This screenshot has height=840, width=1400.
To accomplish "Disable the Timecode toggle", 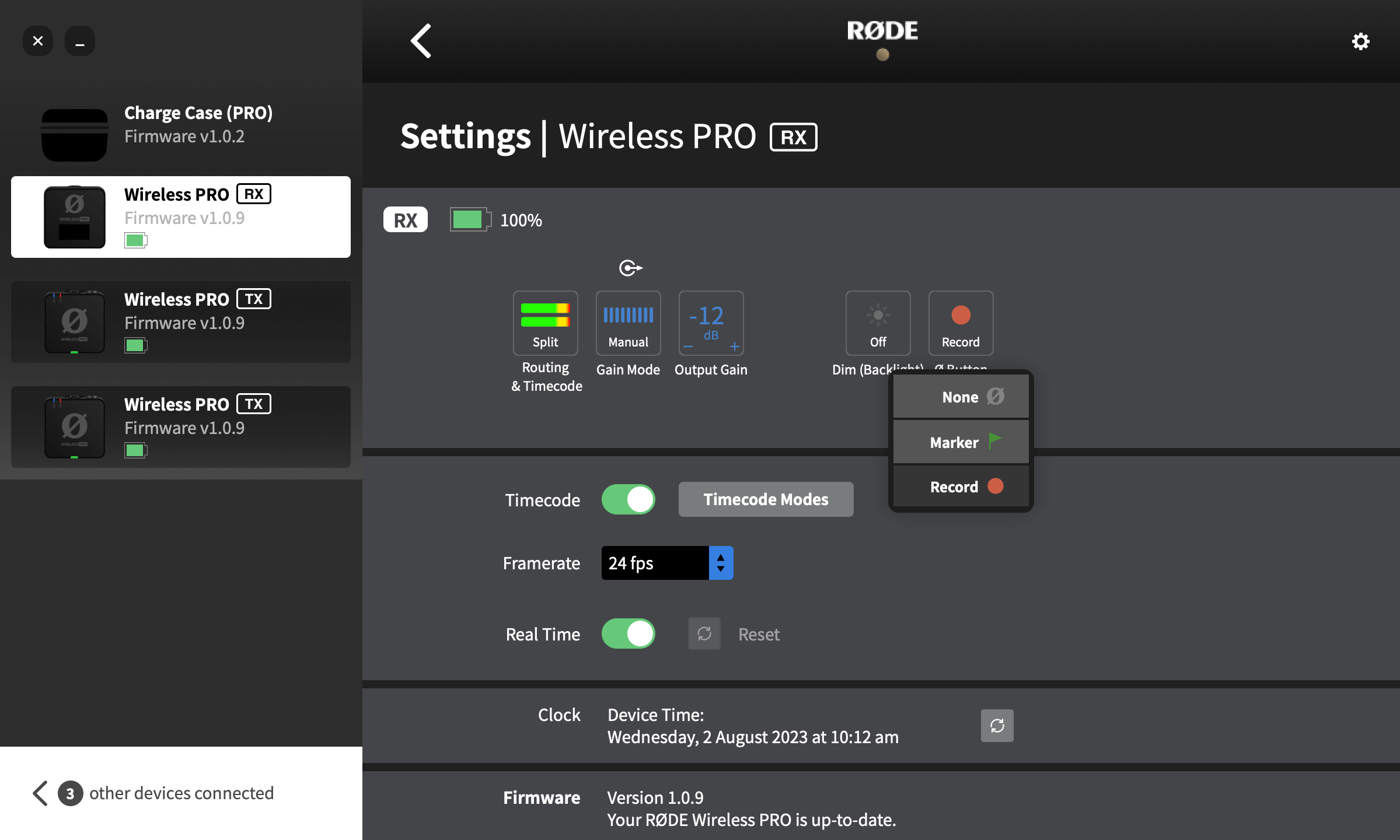I will pyautogui.click(x=629, y=499).
